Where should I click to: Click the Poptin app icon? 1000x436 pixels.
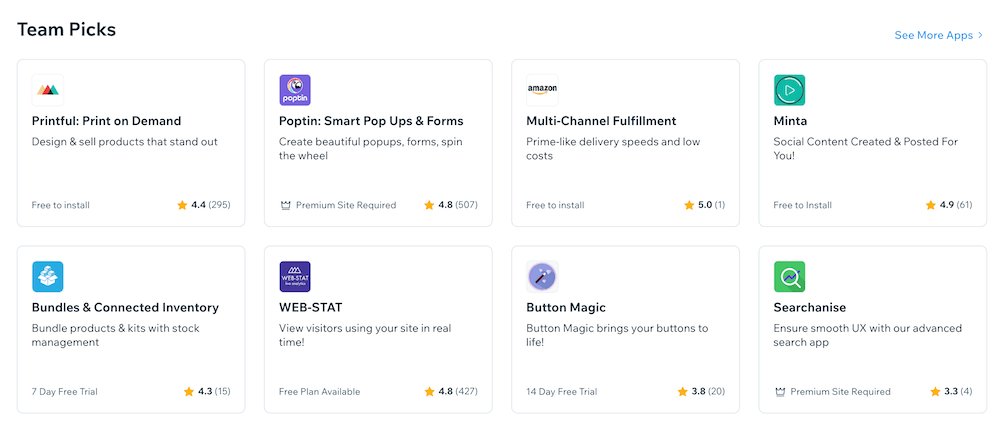click(x=295, y=90)
